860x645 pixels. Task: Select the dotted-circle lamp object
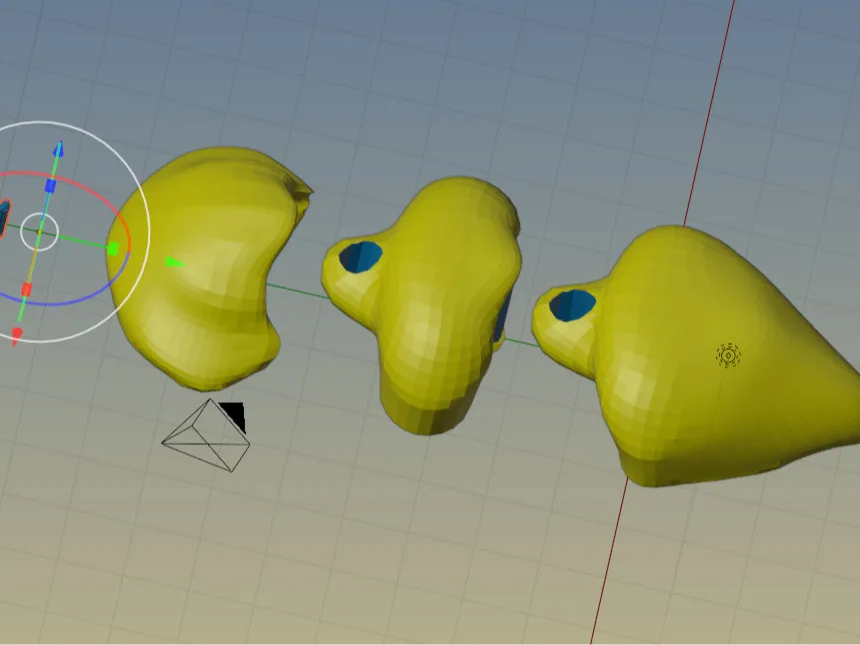[729, 355]
